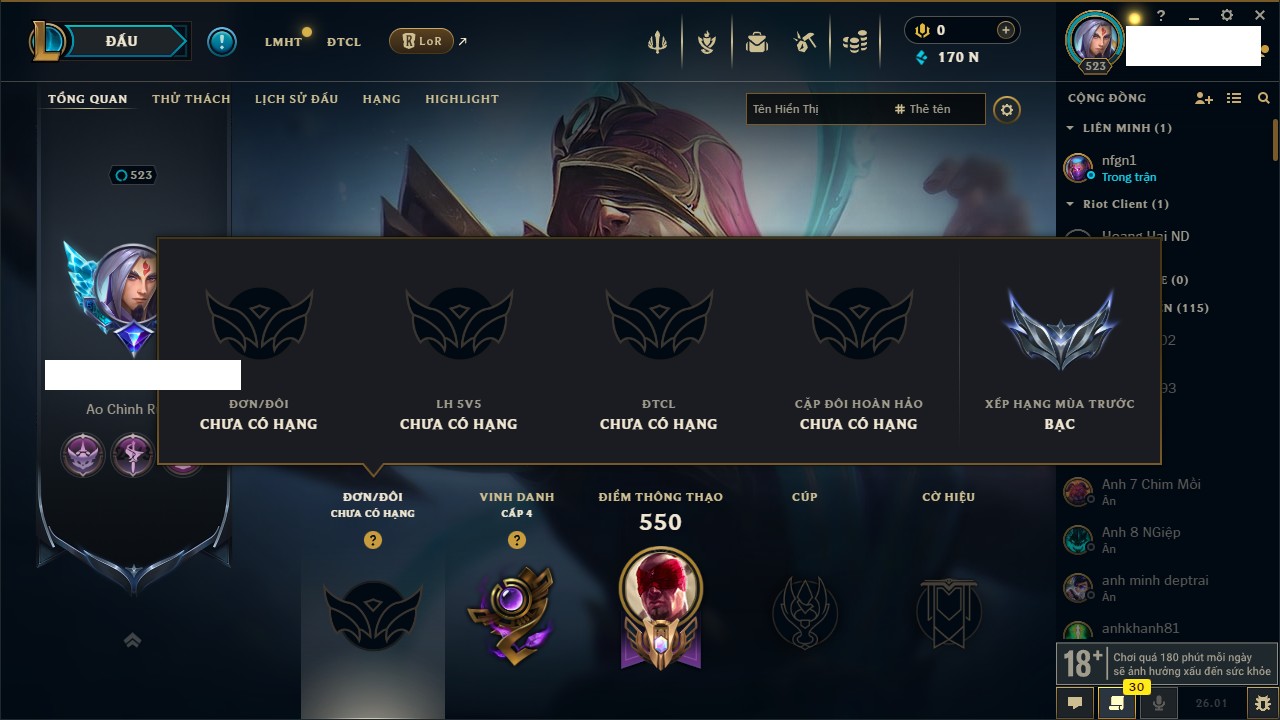
Task: Open the Collection backpack icon
Action: (757, 42)
